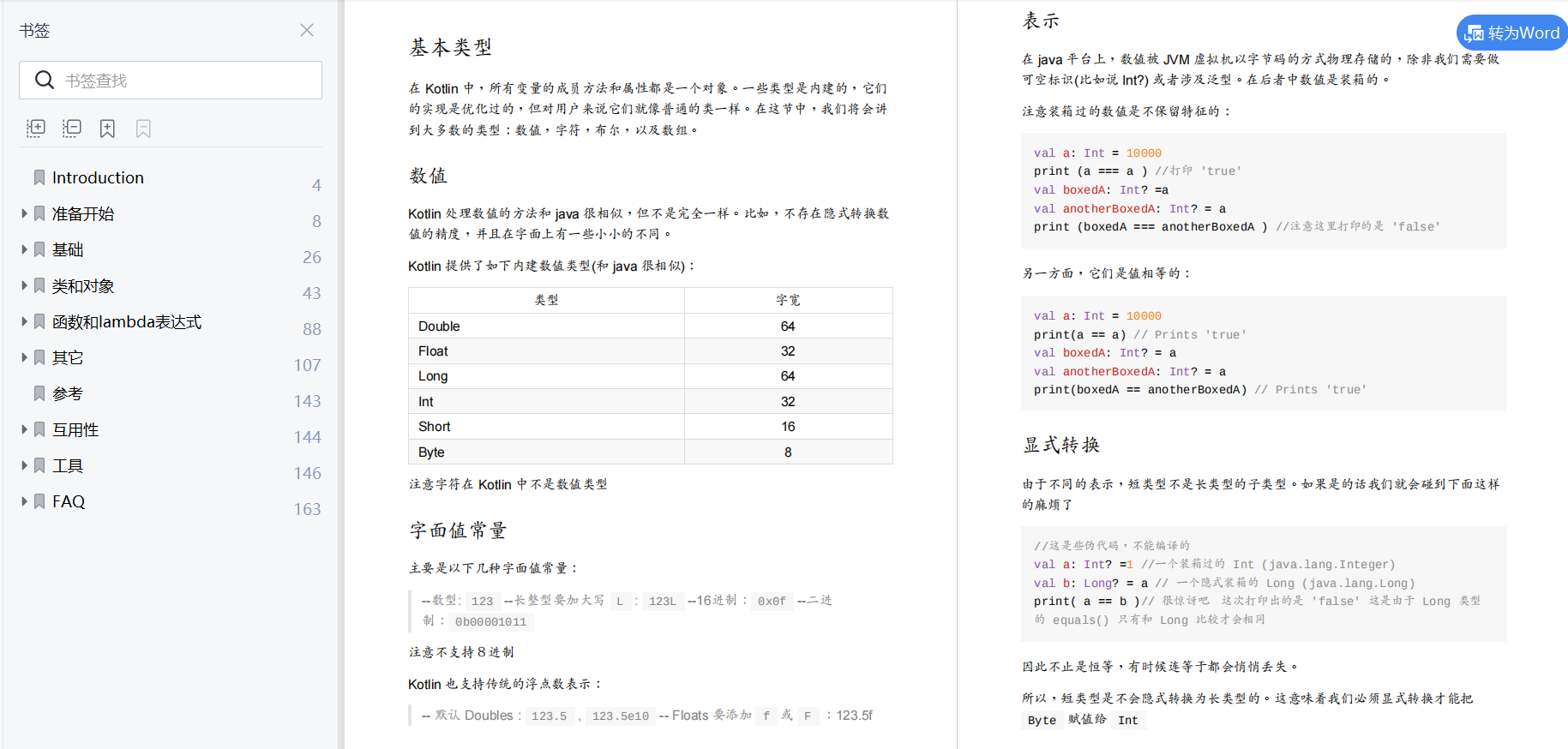This screenshot has width=1568, height=749.
Task: Expand all bookmarks icon
Action: point(36,129)
